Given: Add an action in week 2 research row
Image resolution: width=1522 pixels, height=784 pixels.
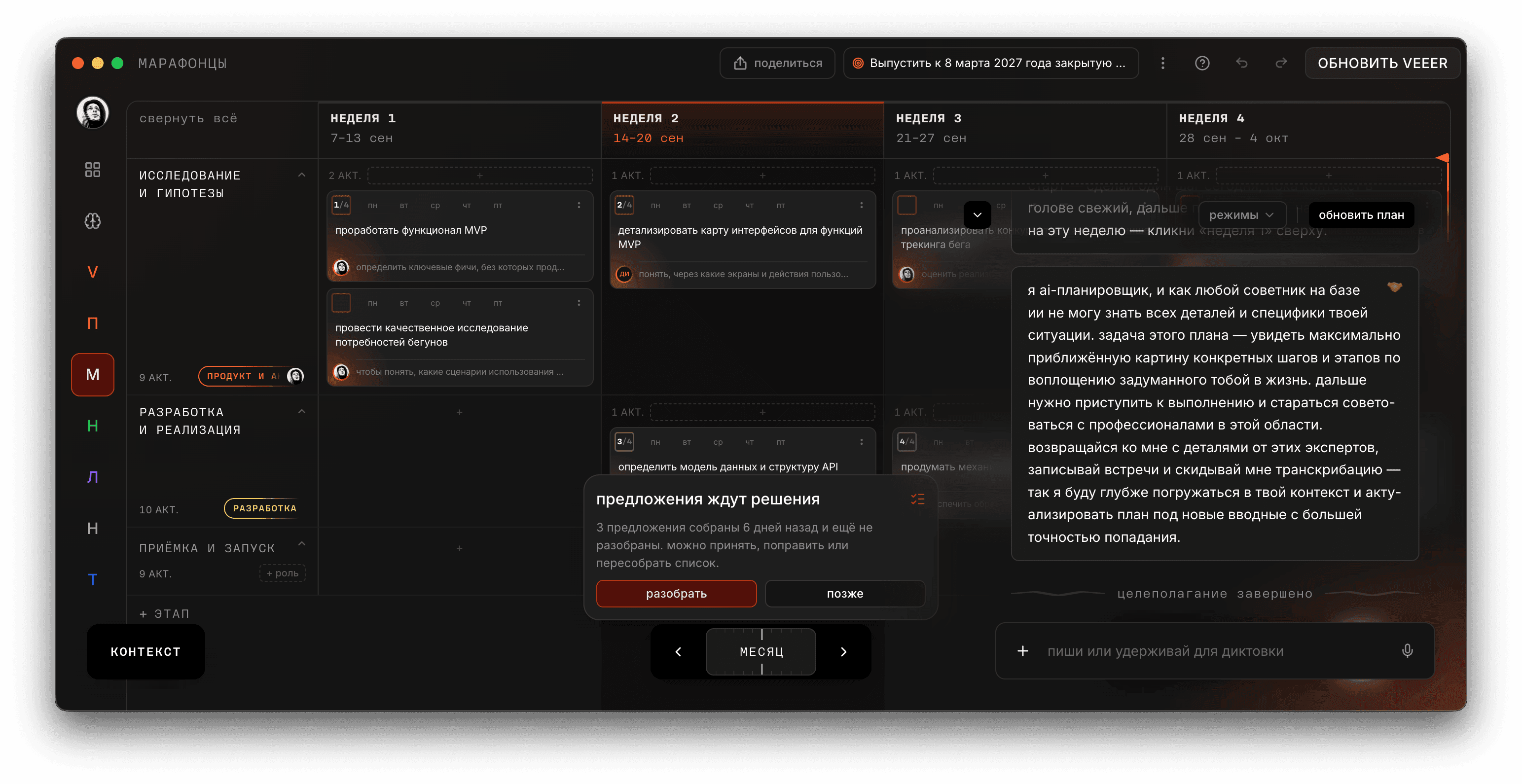Looking at the screenshot, I should 762,176.
